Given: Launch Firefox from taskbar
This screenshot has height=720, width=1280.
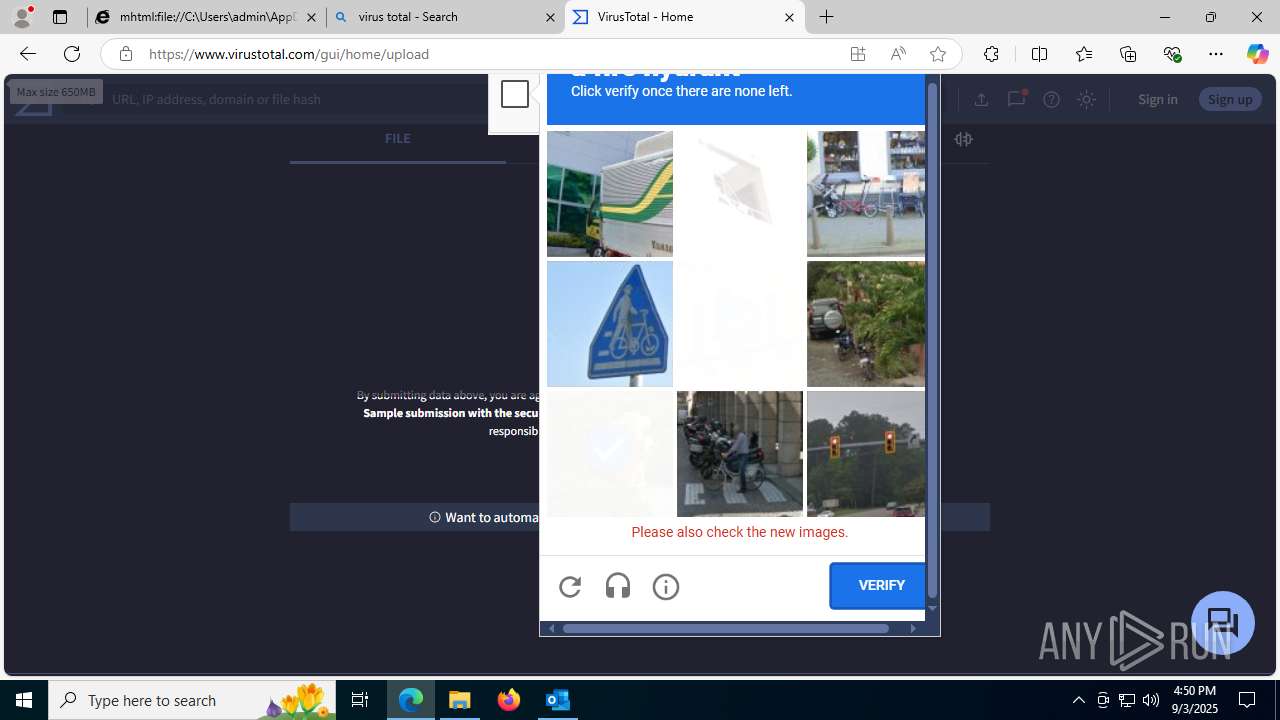Looking at the screenshot, I should coord(509,700).
